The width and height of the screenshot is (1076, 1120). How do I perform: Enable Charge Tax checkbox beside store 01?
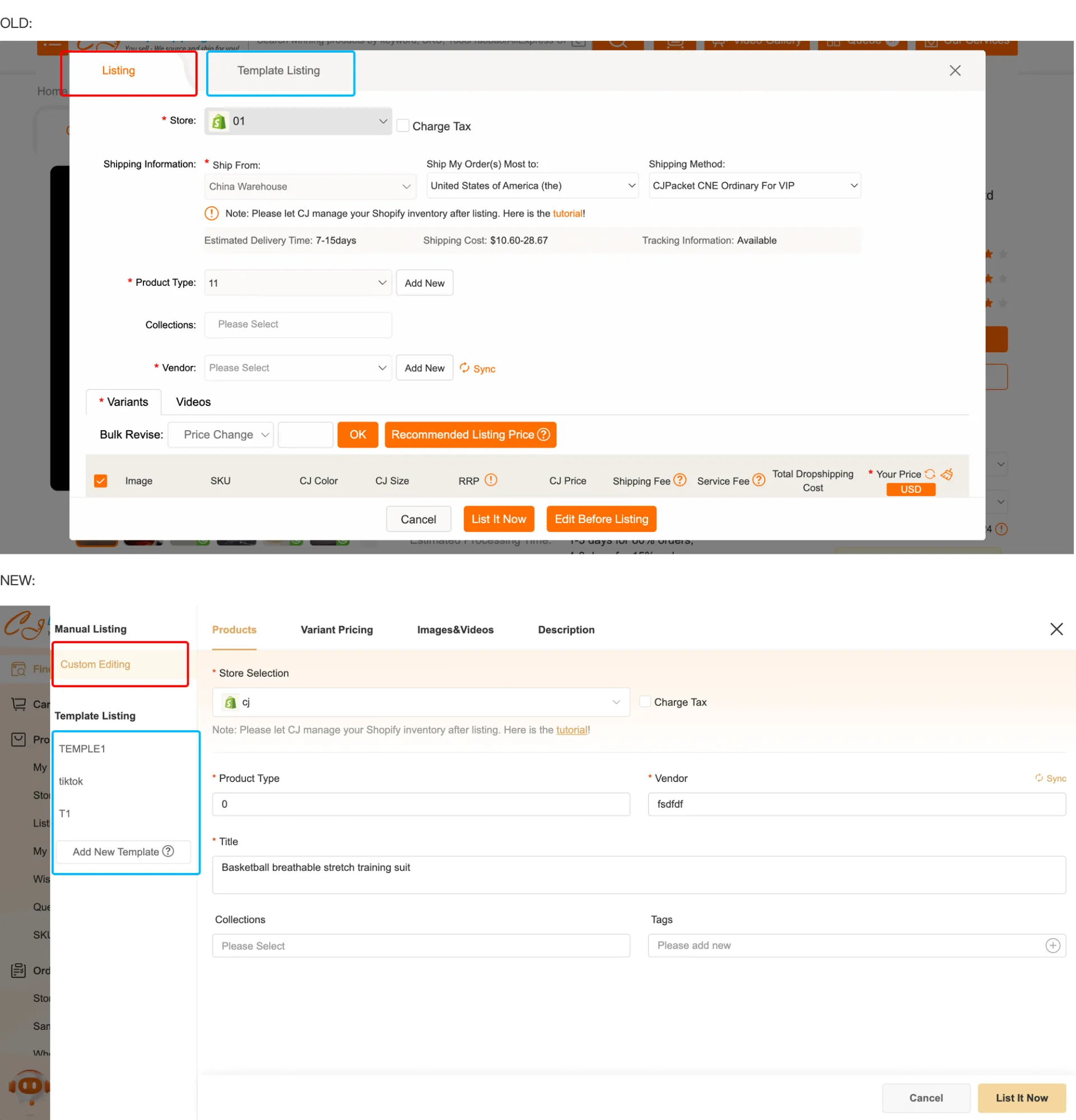(x=403, y=125)
